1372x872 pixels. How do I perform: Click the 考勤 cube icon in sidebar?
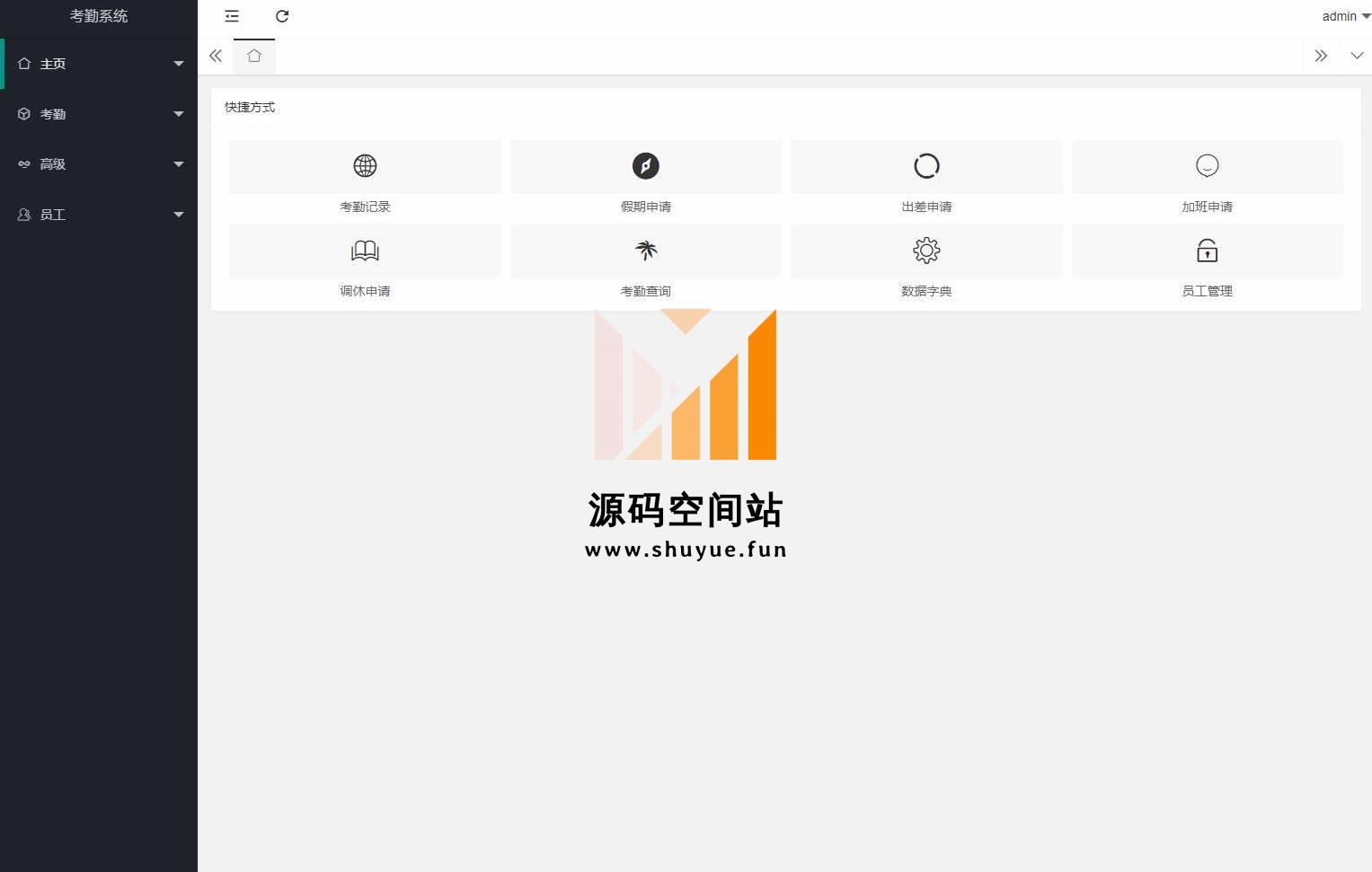[x=24, y=114]
